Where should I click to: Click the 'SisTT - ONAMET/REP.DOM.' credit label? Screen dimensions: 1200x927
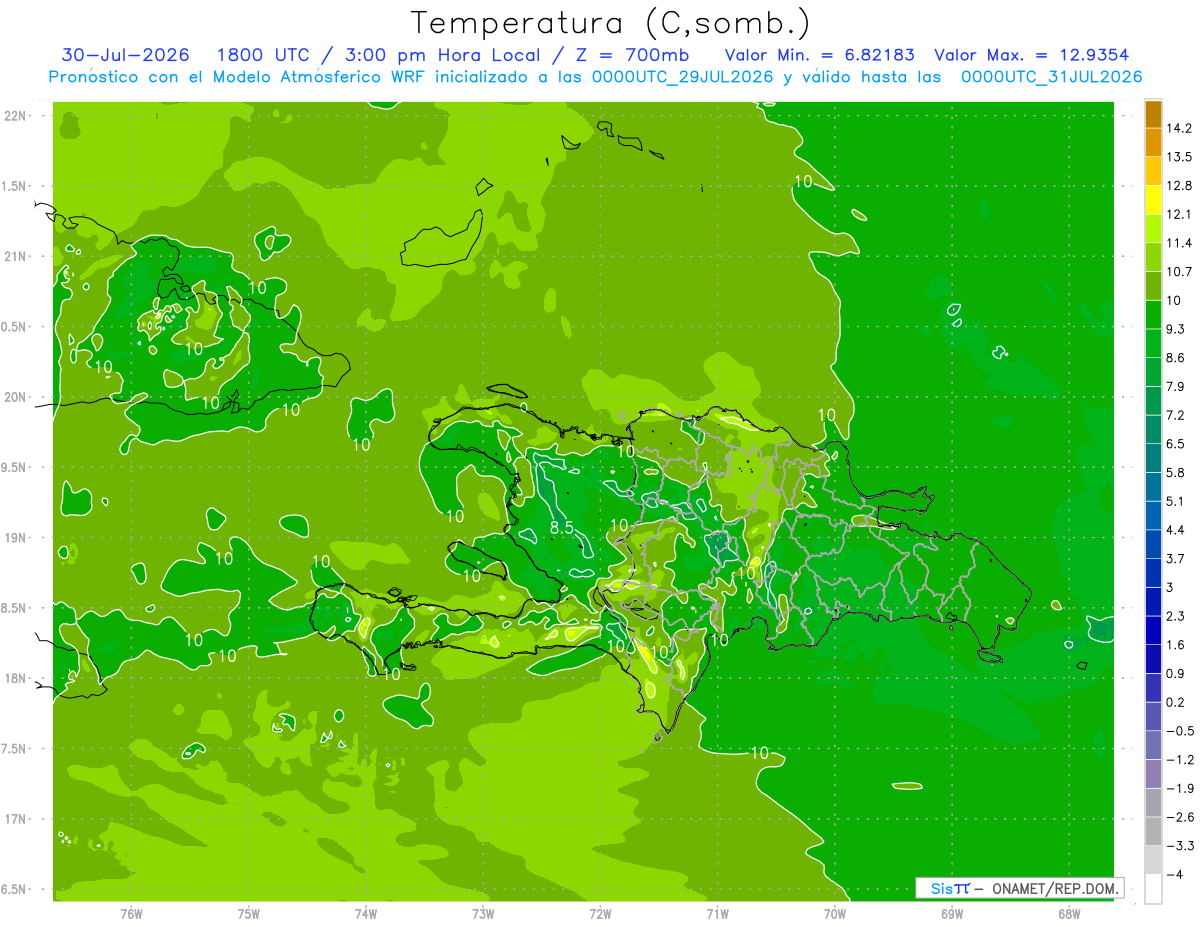1019,888
